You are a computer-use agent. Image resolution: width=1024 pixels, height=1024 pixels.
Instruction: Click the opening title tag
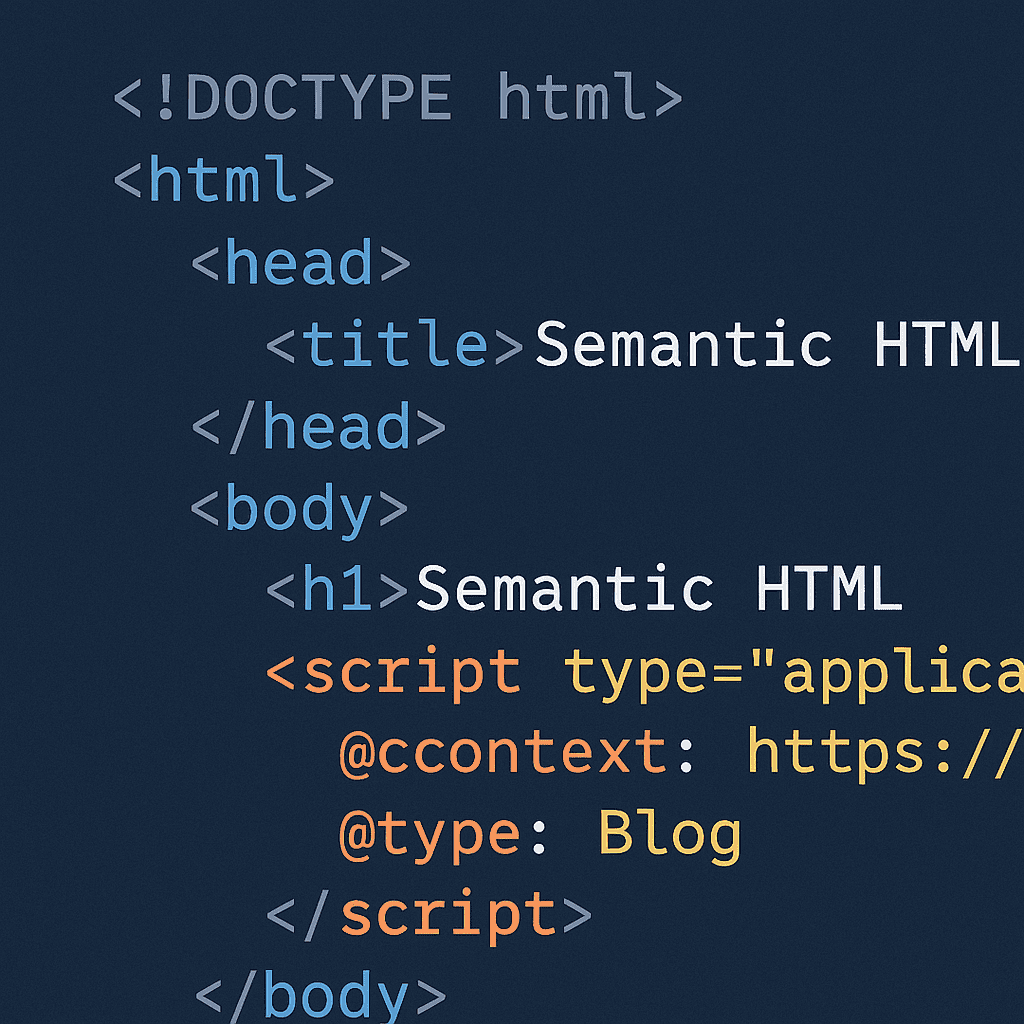click(x=395, y=345)
